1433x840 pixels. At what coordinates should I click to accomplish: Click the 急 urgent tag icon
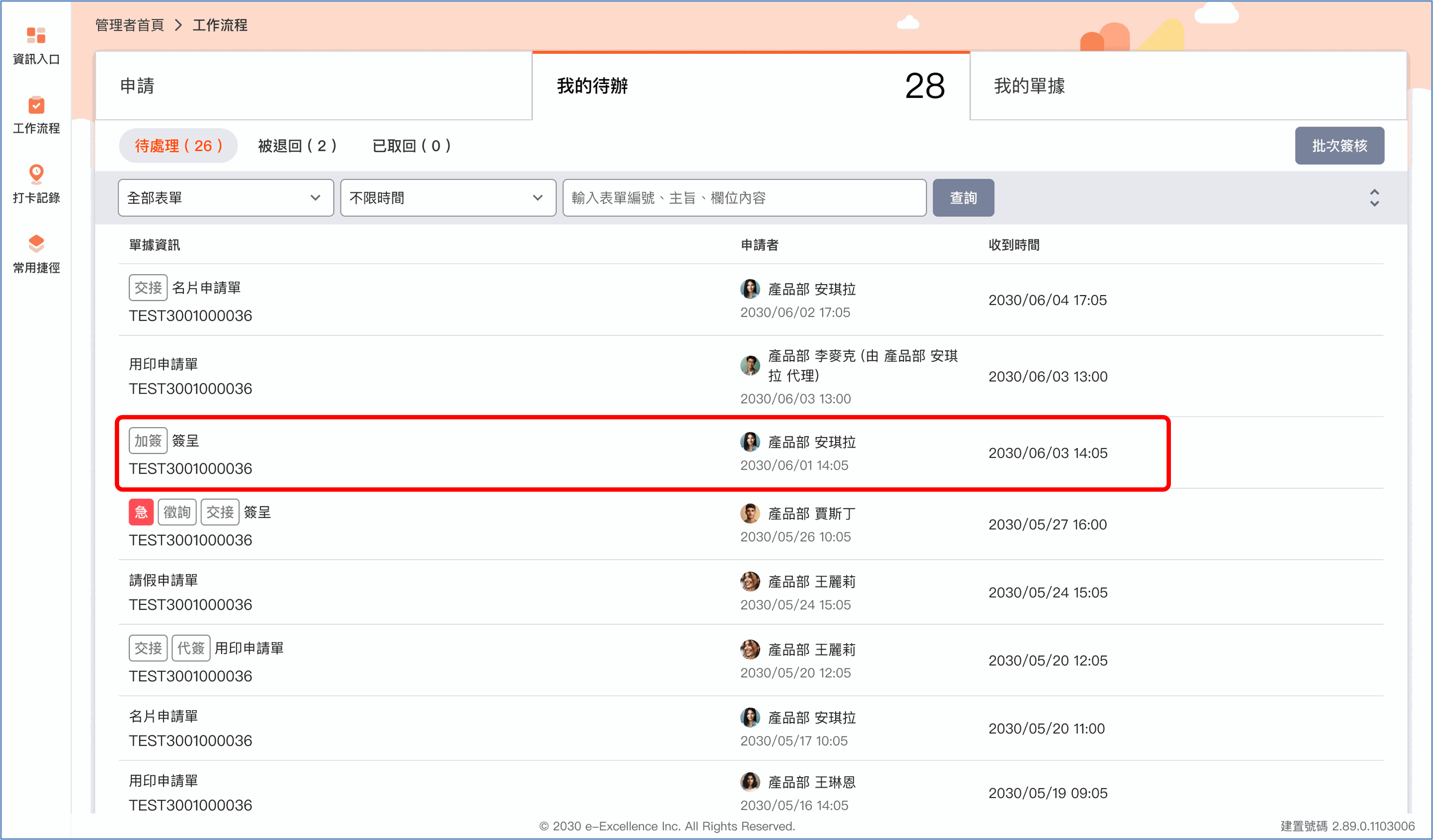pyautogui.click(x=141, y=512)
